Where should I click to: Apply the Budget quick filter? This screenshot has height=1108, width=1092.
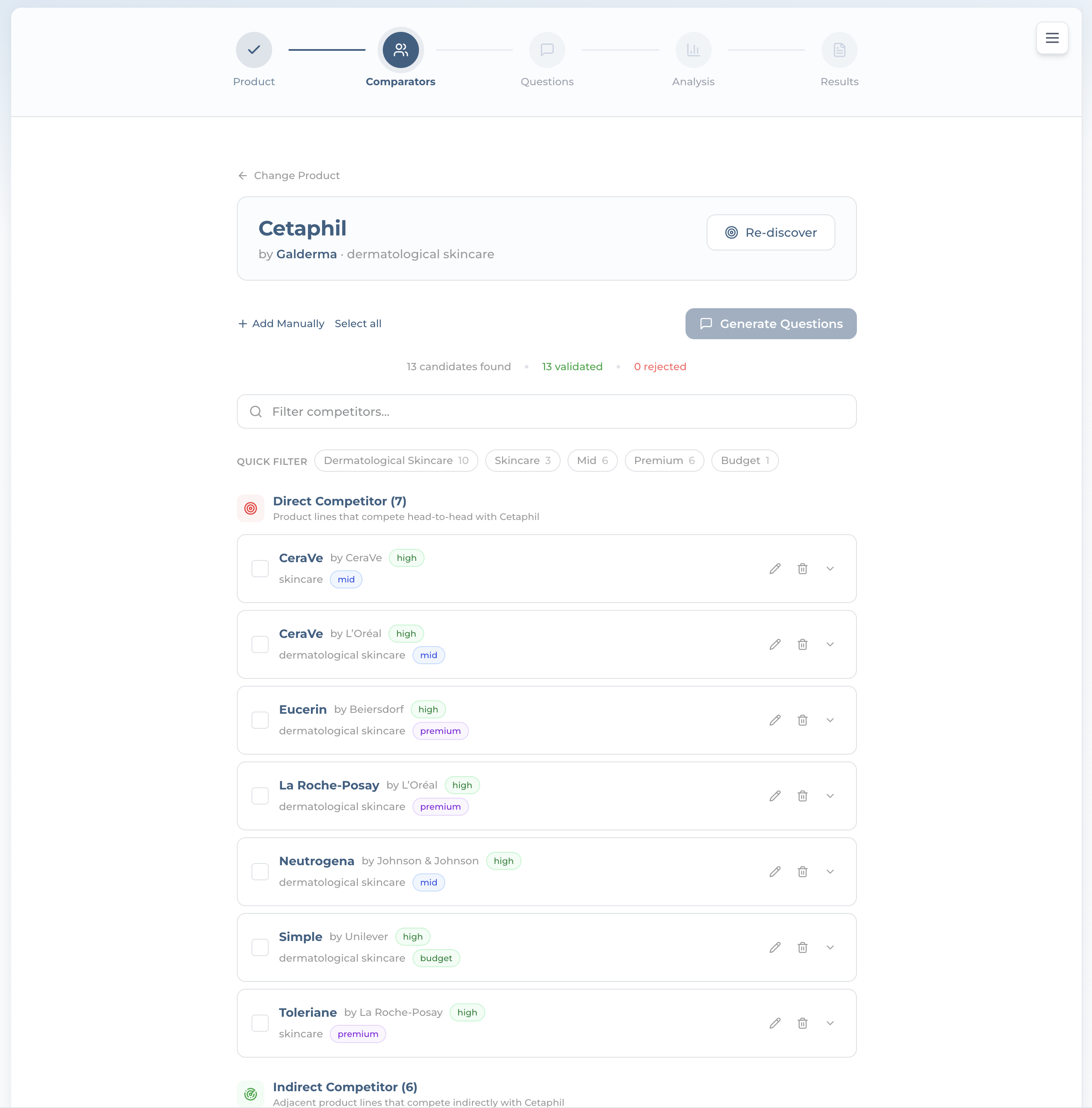(745, 461)
